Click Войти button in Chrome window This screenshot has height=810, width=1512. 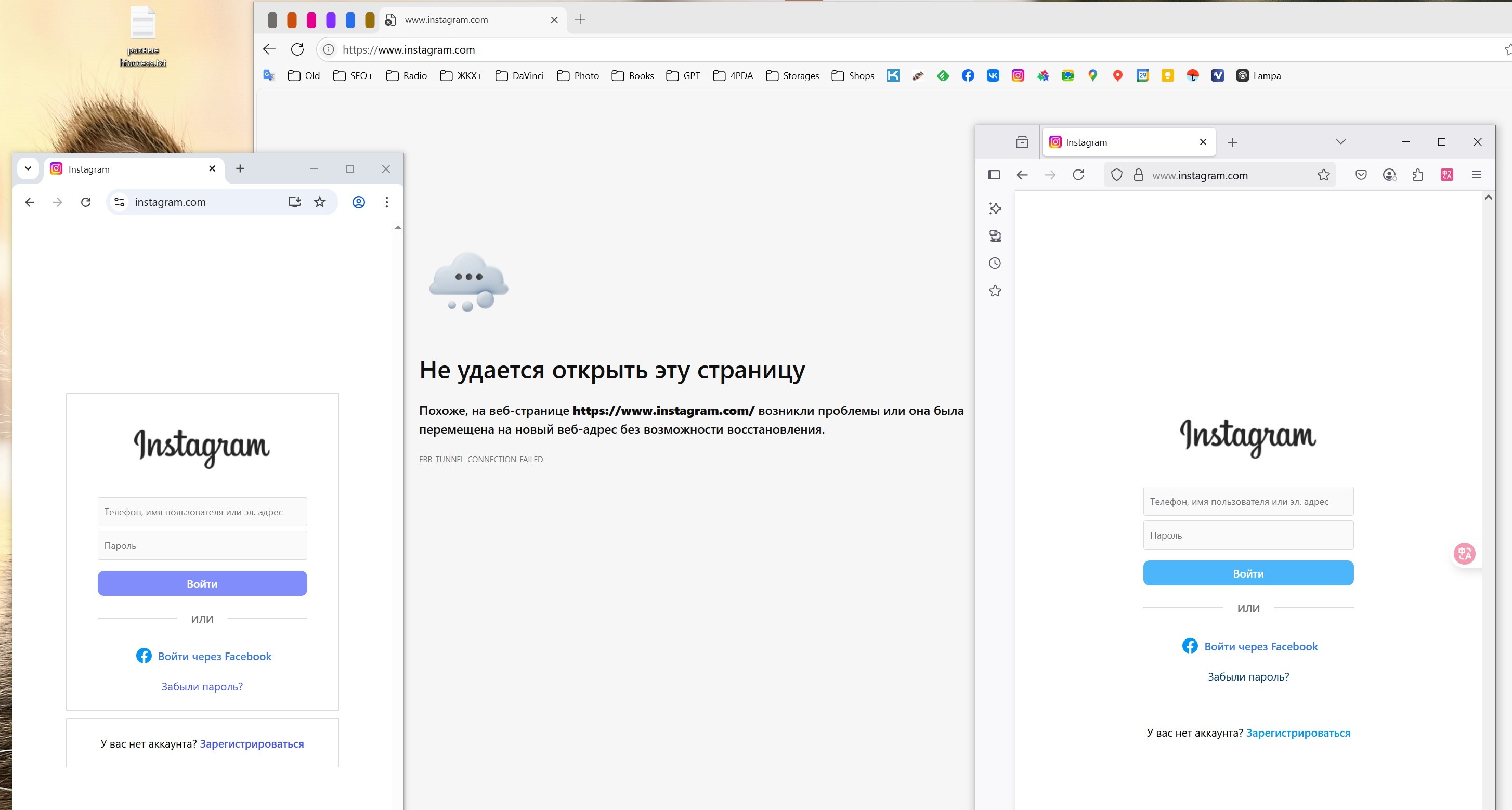(x=202, y=583)
